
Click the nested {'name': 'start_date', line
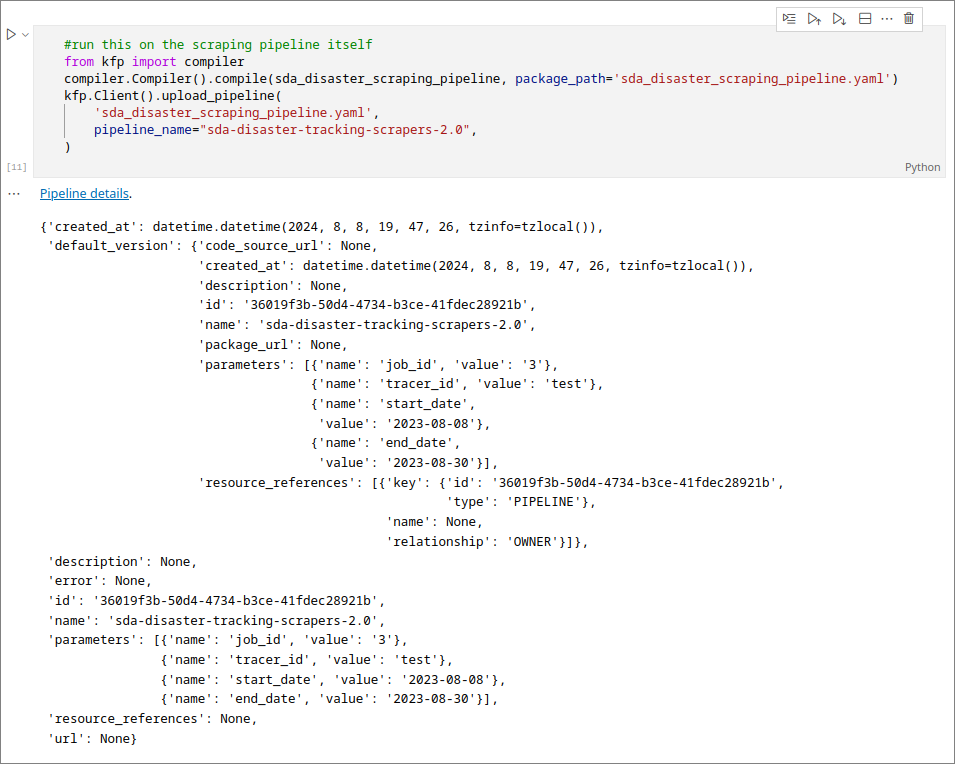pyautogui.click(x=393, y=404)
